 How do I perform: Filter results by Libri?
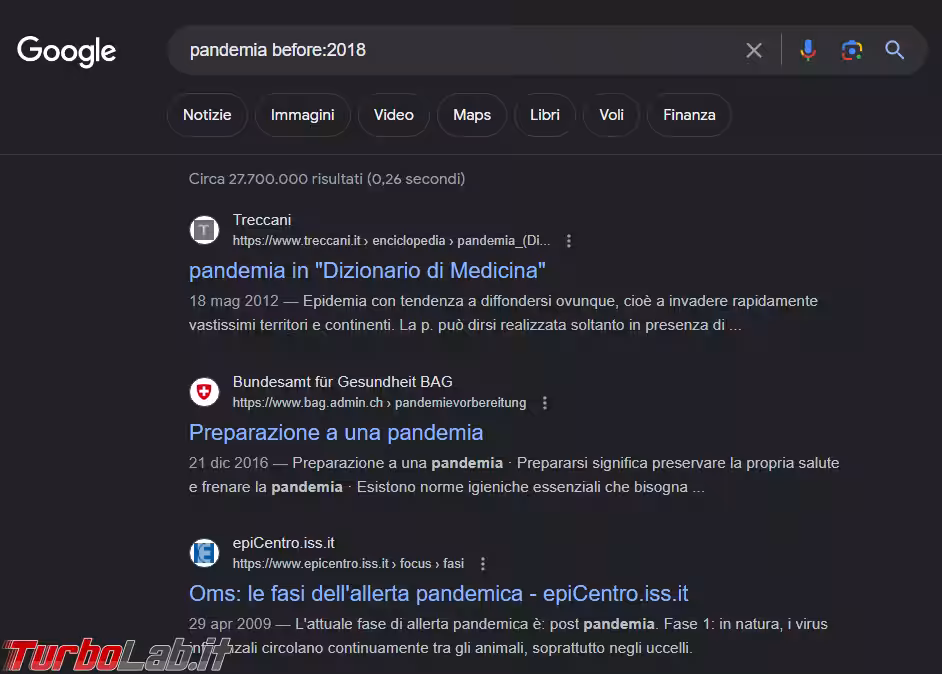pyautogui.click(x=544, y=115)
